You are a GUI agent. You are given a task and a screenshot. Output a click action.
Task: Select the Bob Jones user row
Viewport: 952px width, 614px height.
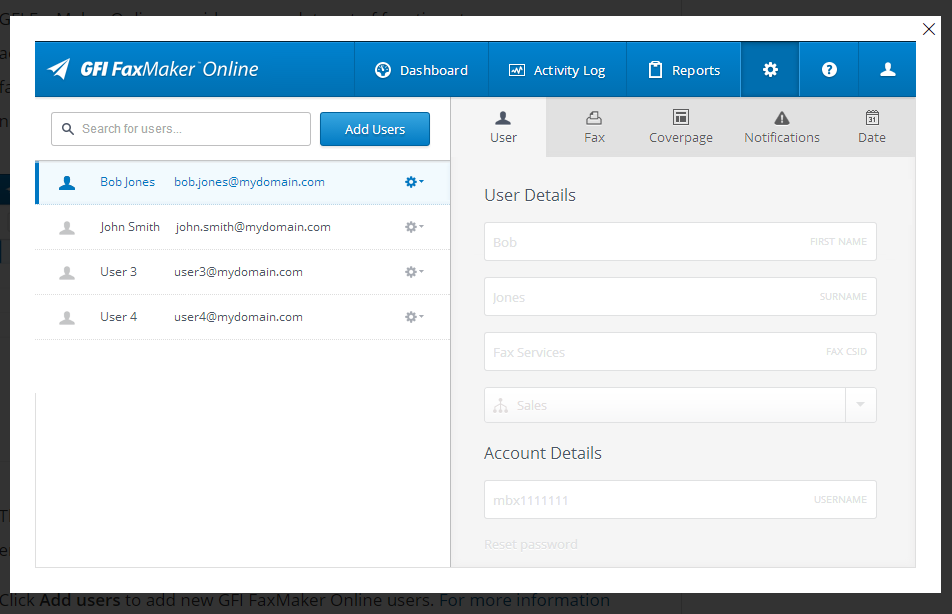coord(243,182)
